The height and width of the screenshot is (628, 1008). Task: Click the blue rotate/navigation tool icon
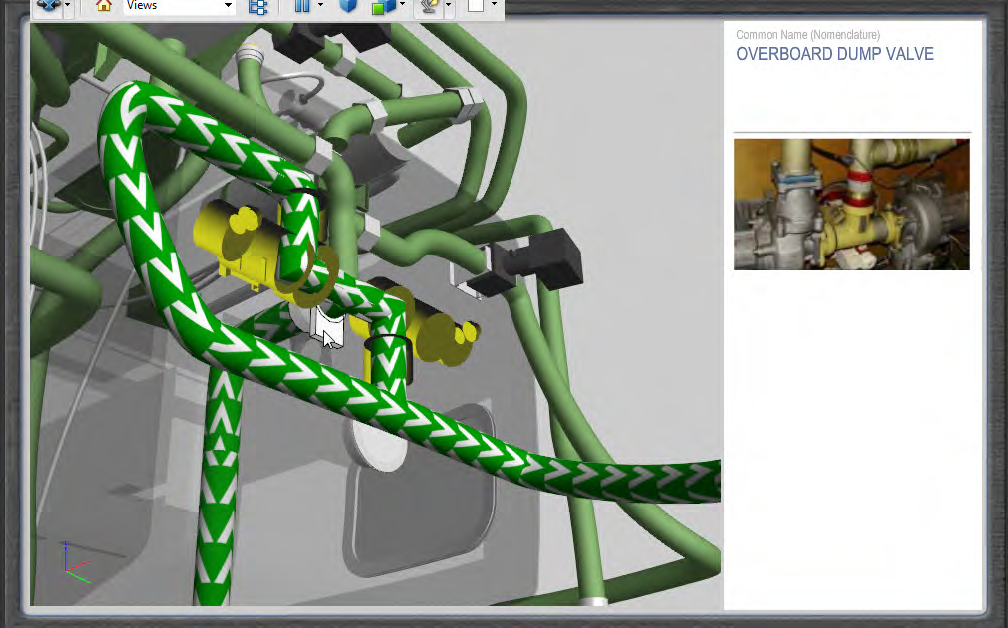48,6
